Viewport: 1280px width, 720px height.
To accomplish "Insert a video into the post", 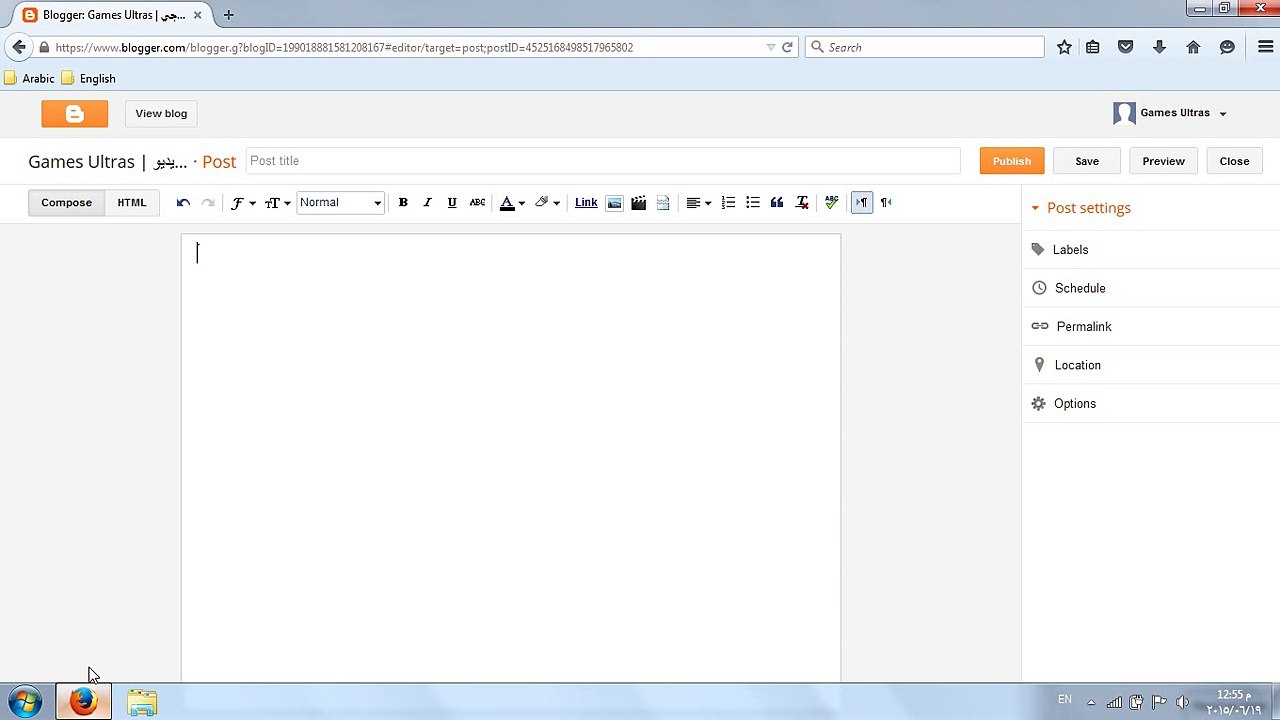I will (x=638, y=203).
